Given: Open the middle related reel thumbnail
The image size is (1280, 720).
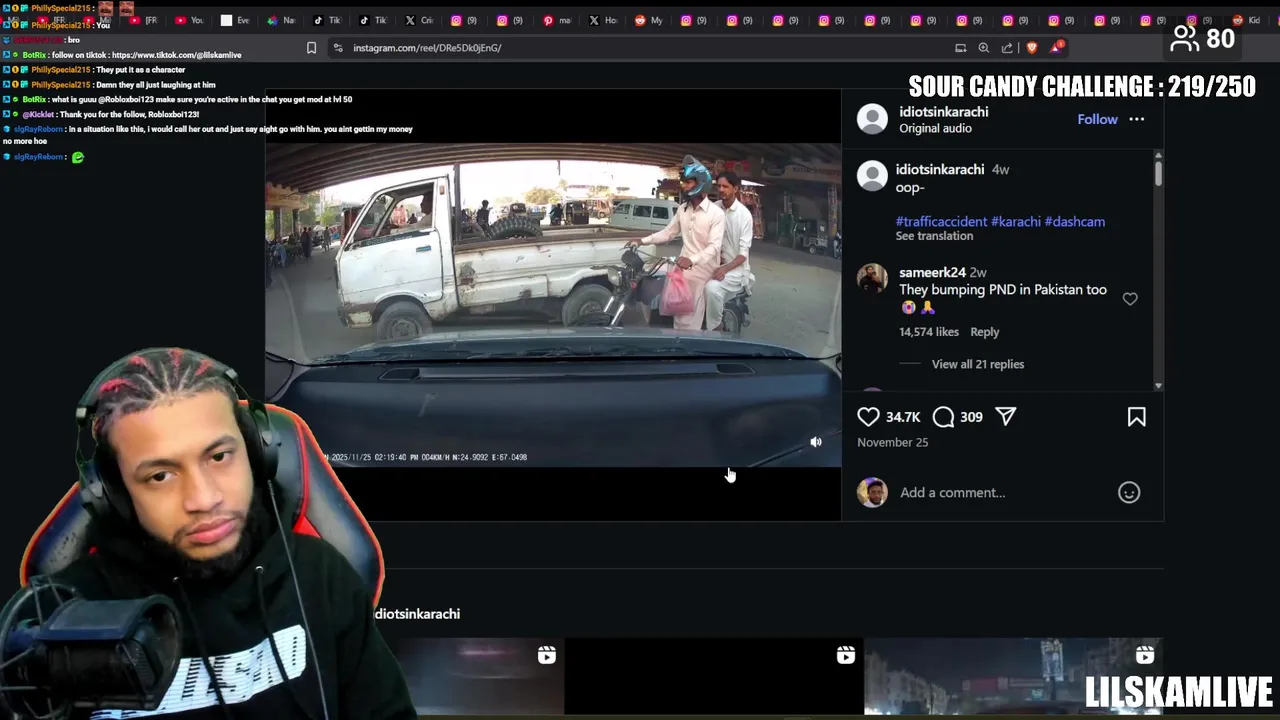Looking at the screenshot, I should click(714, 677).
